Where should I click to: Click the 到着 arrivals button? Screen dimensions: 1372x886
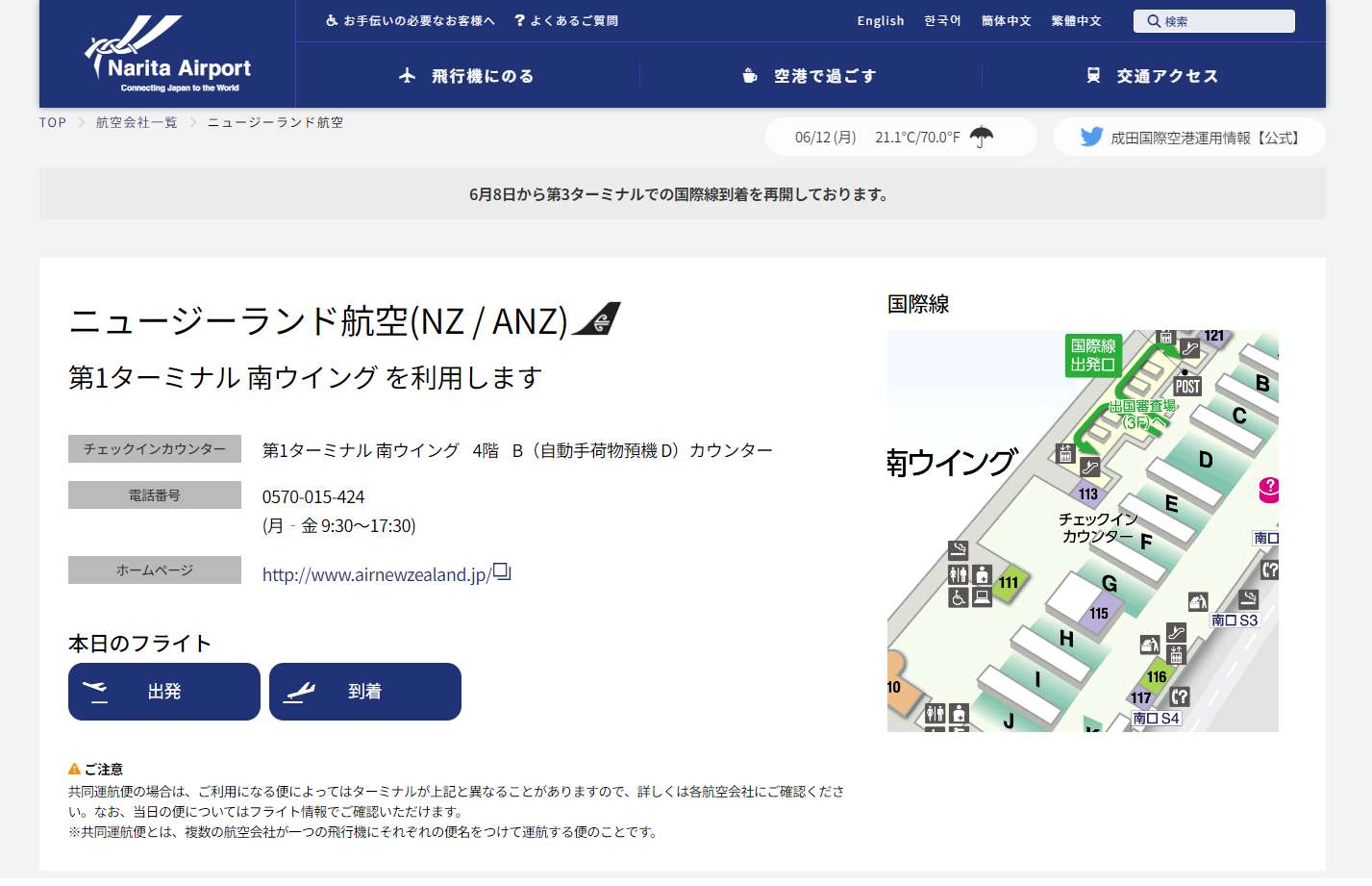point(365,691)
